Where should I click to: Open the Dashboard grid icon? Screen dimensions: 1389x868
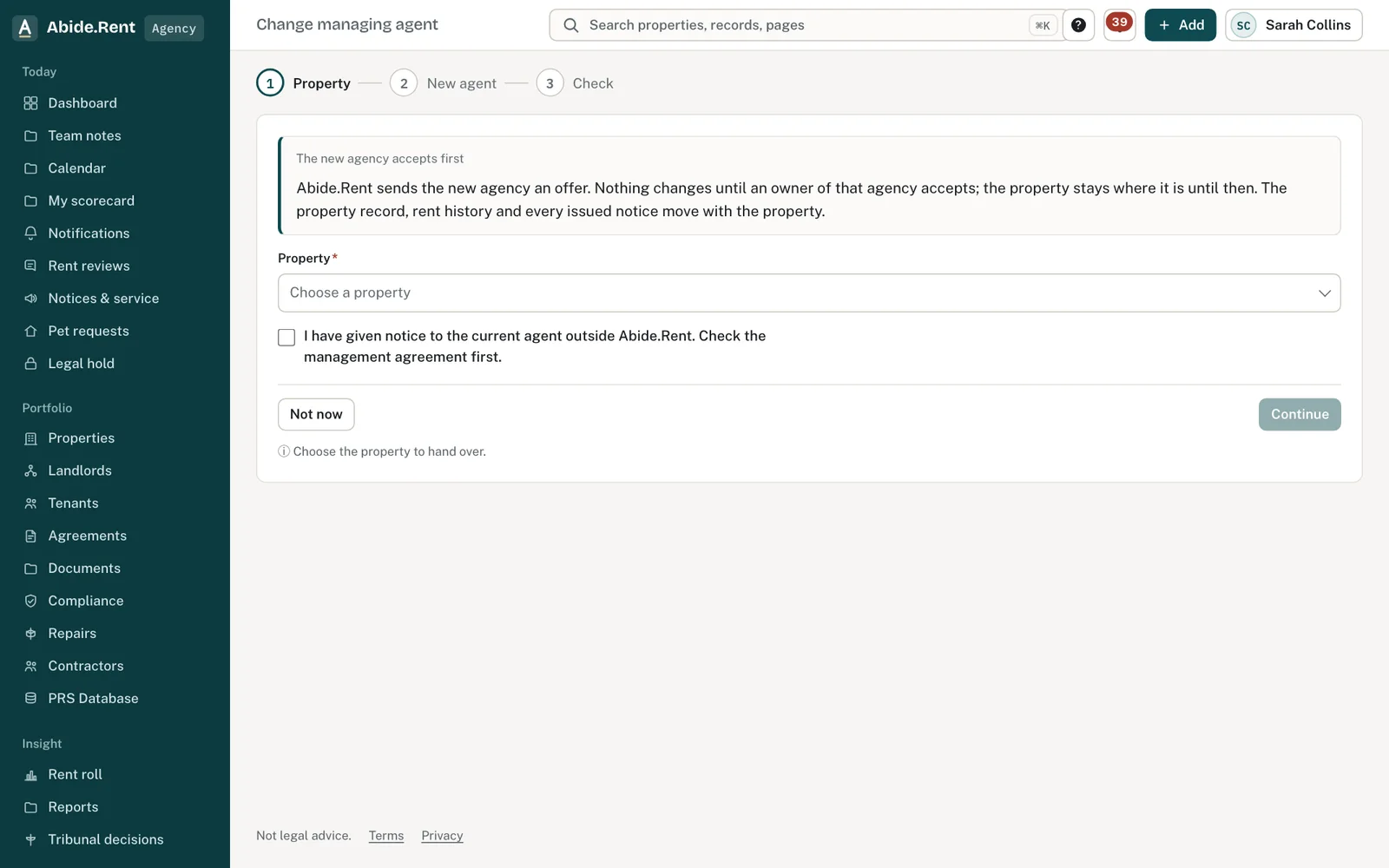pos(30,103)
